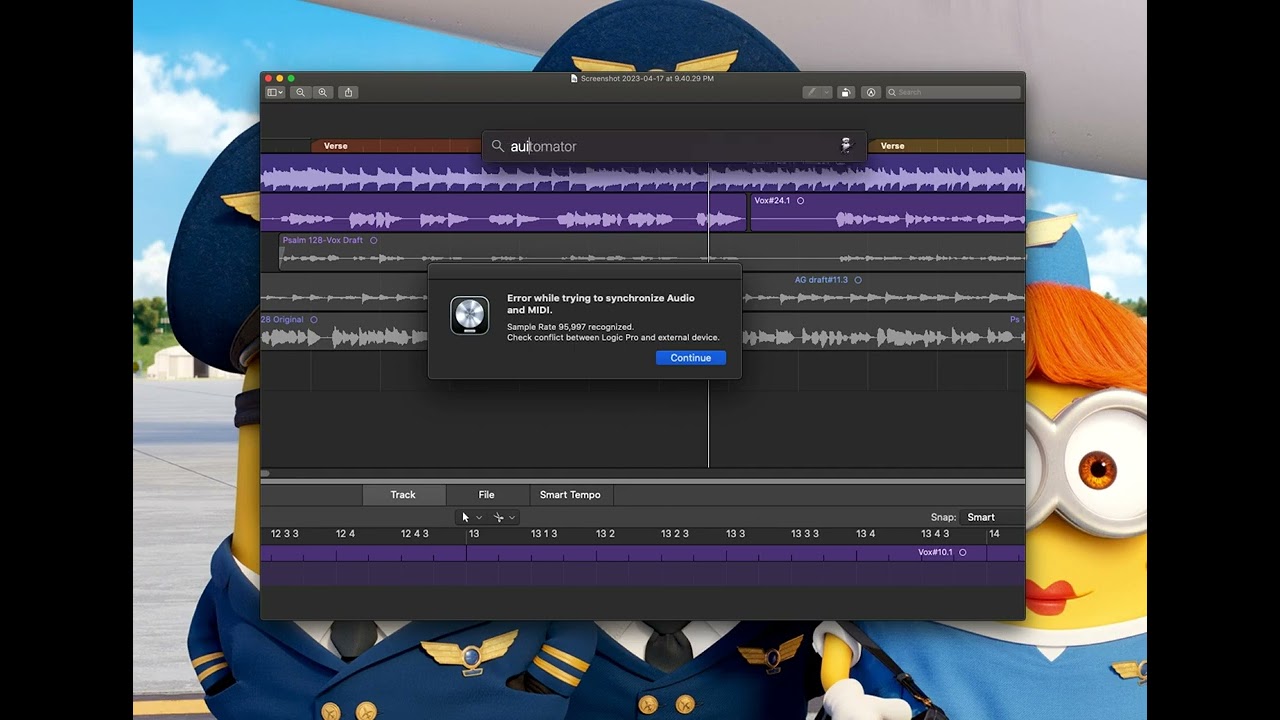Zoom in using the Preview toolbar
The height and width of the screenshot is (720, 1280).
point(322,92)
